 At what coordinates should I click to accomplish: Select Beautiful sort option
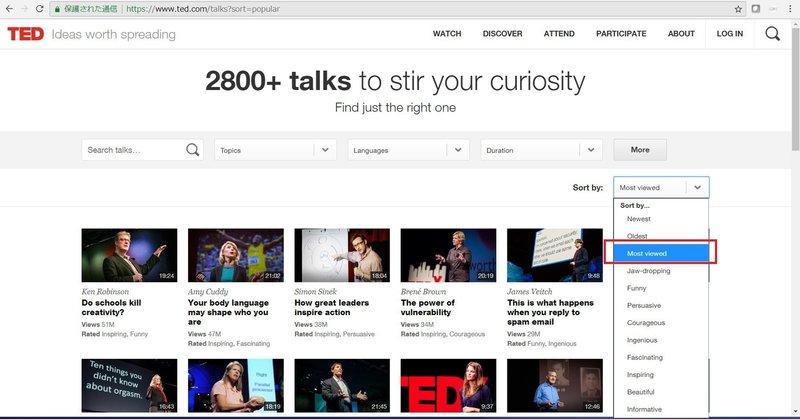point(641,392)
